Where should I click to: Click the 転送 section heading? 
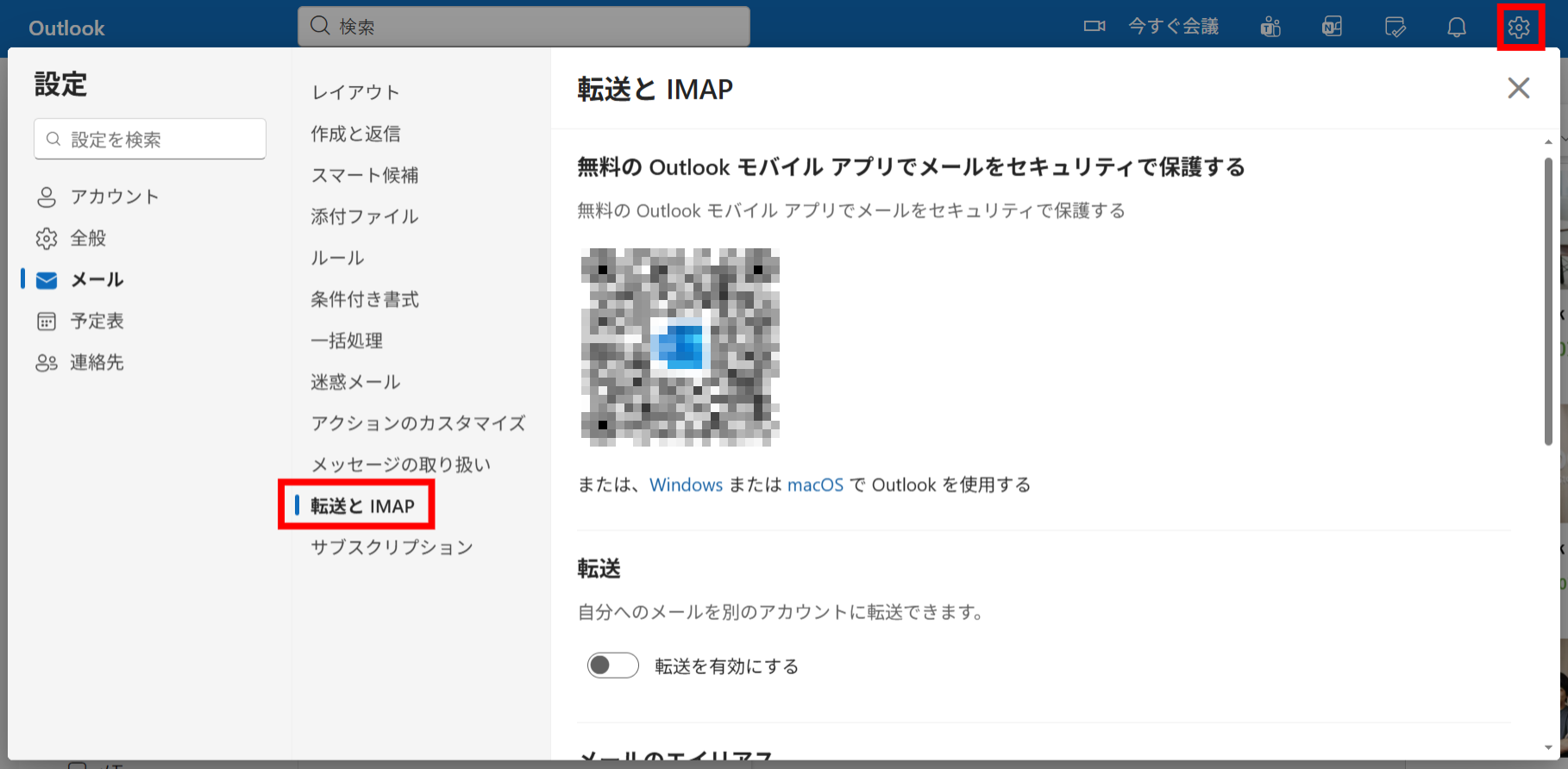pyautogui.click(x=599, y=569)
